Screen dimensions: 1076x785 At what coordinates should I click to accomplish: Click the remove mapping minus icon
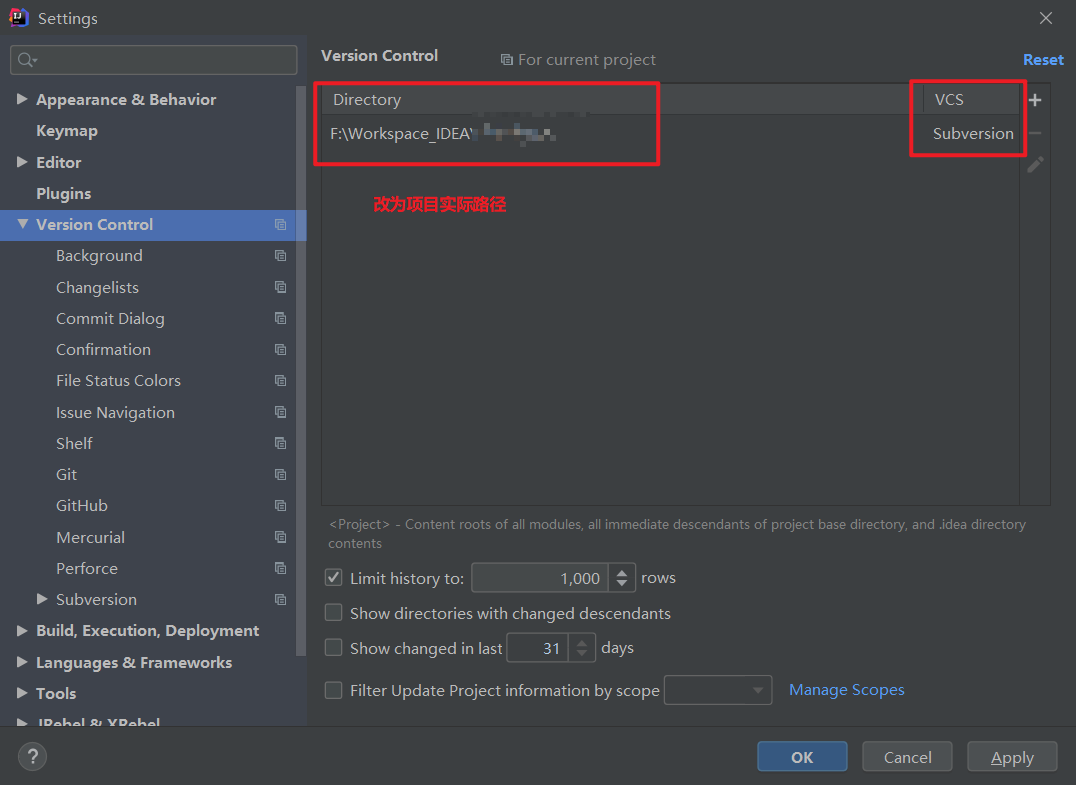(x=1035, y=132)
